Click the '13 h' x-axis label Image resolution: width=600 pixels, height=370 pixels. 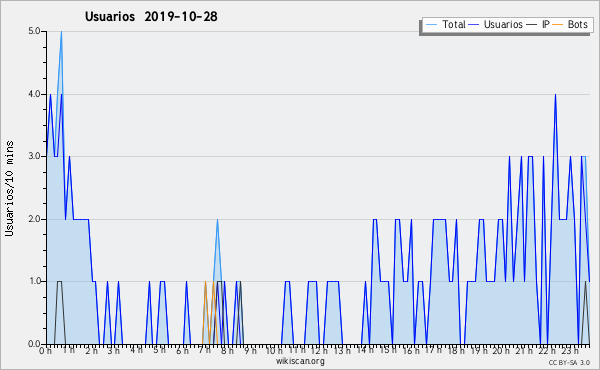(342, 351)
